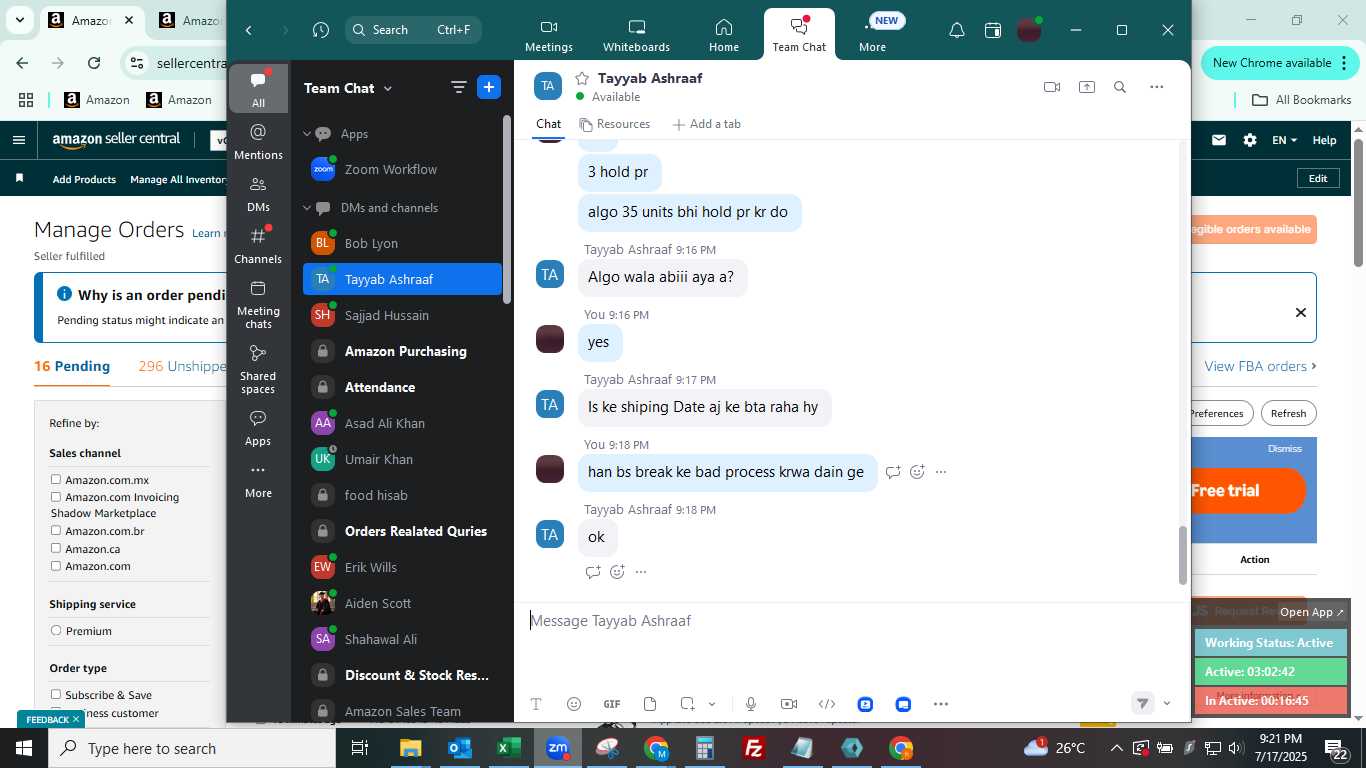Check the Subscribe & Save order type
This screenshot has width=1366, height=768.
click(x=56, y=695)
